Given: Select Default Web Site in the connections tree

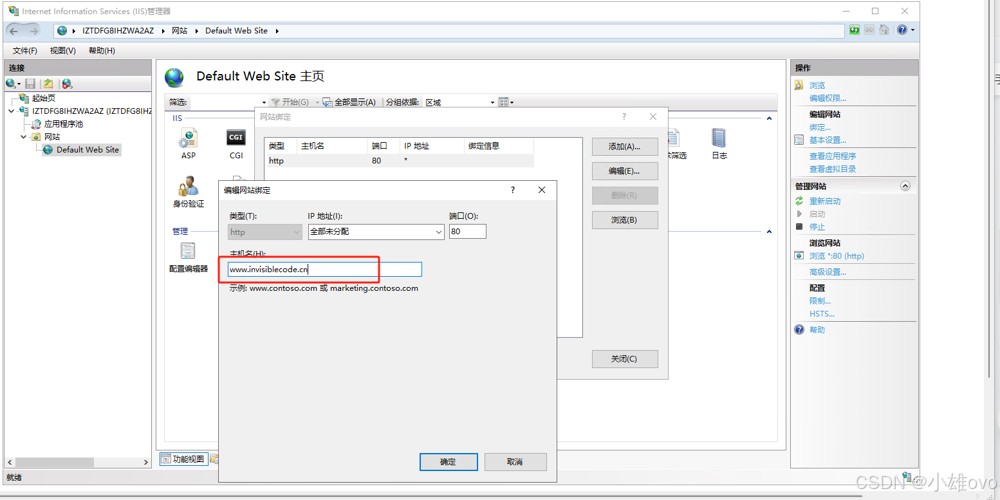Looking at the screenshot, I should click(x=87, y=150).
